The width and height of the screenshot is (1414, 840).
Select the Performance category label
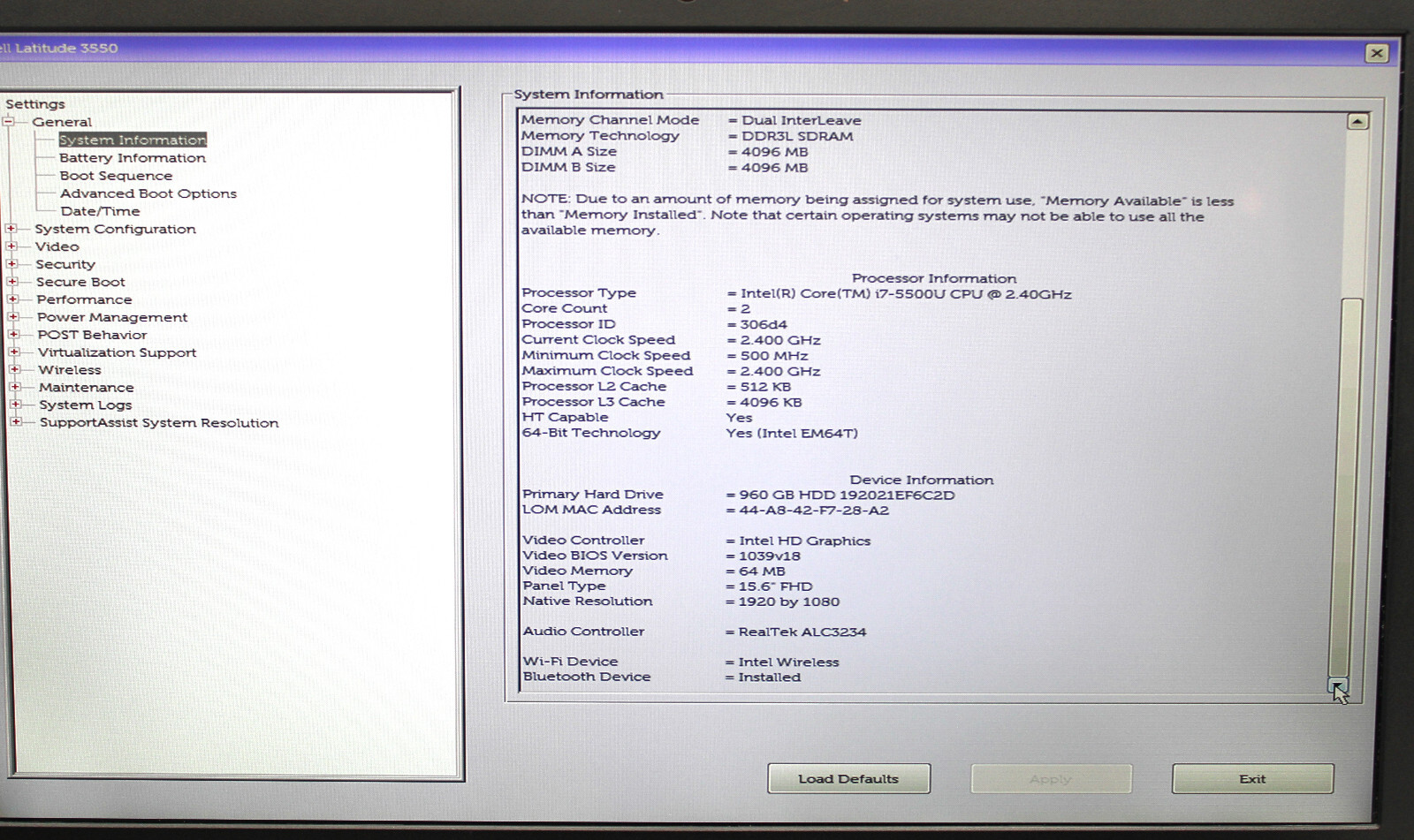(85, 299)
